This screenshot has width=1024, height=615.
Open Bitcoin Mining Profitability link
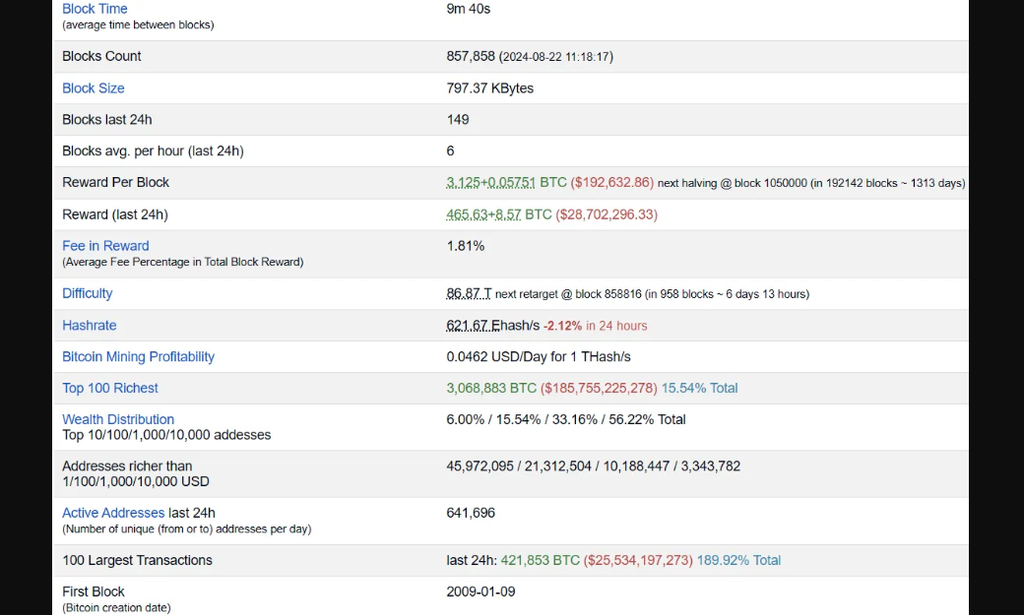click(138, 356)
